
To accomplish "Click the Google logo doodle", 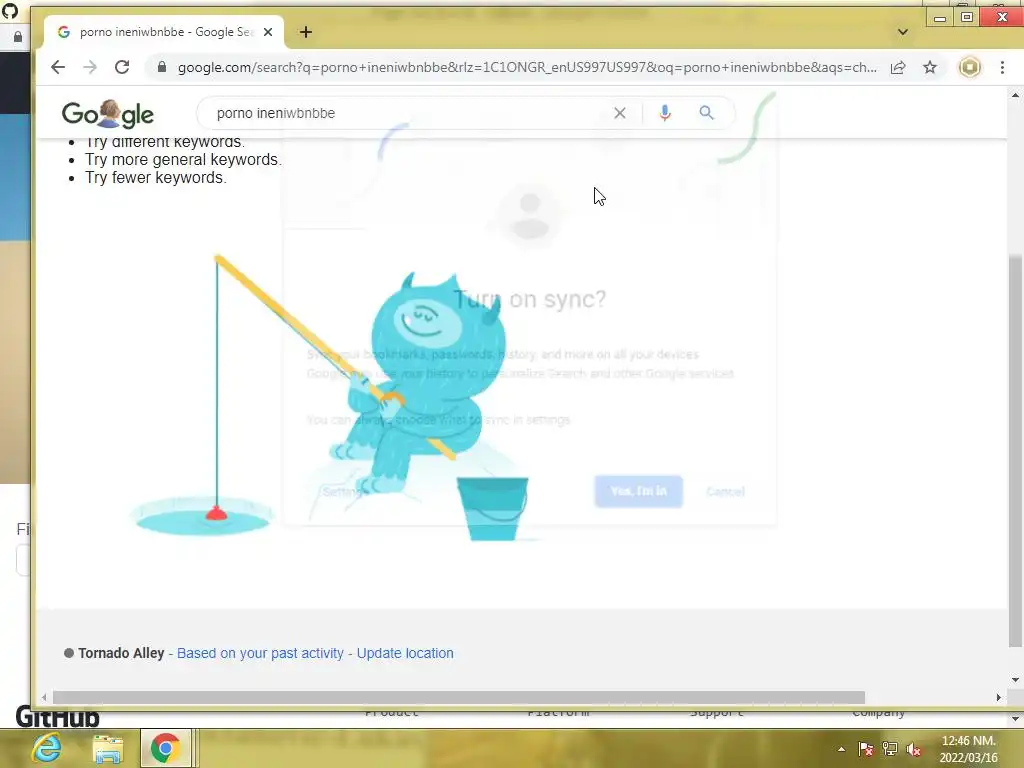I will [108, 114].
